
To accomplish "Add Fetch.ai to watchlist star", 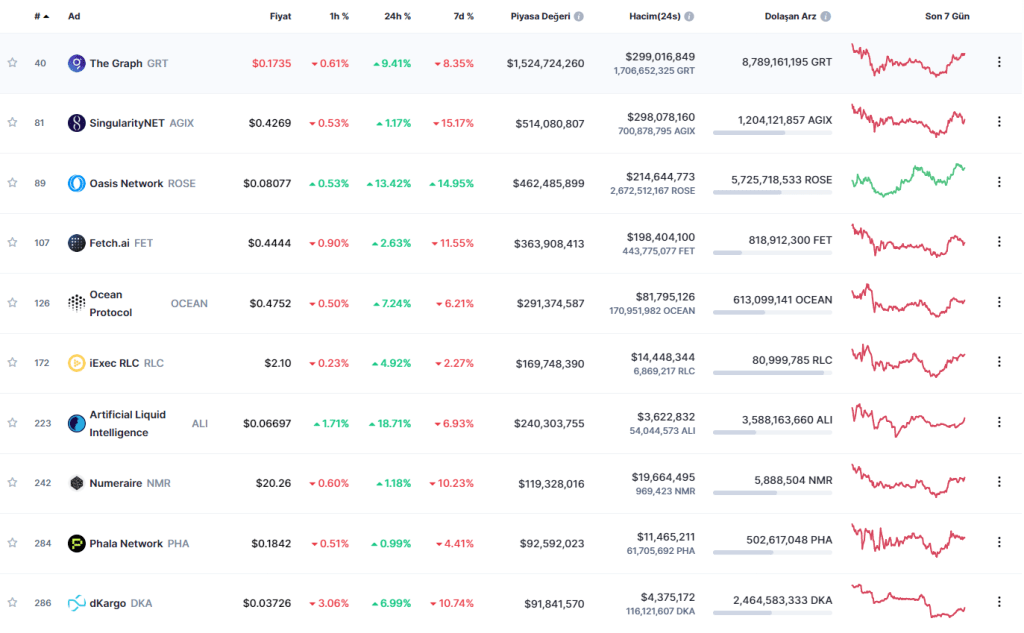I will click(12, 242).
